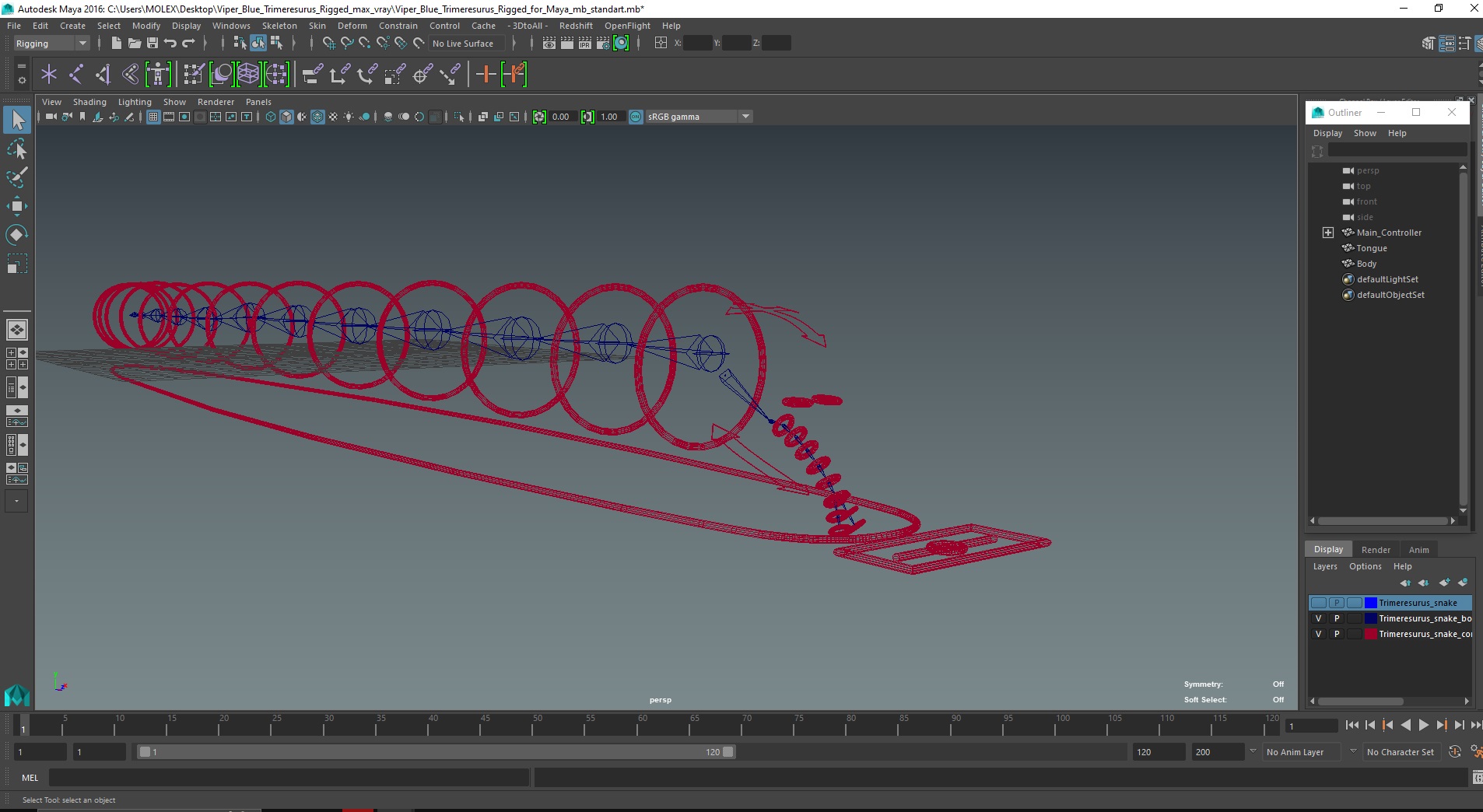Open the sRGB gamma view transform dropdown

click(745, 117)
